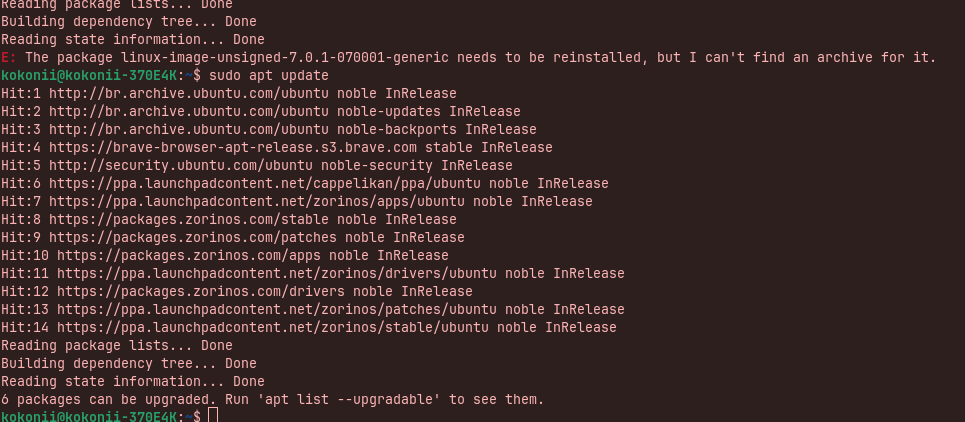Click the 'sudo apt update' command text
The height and width of the screenshot is (422, 965).
269,76
